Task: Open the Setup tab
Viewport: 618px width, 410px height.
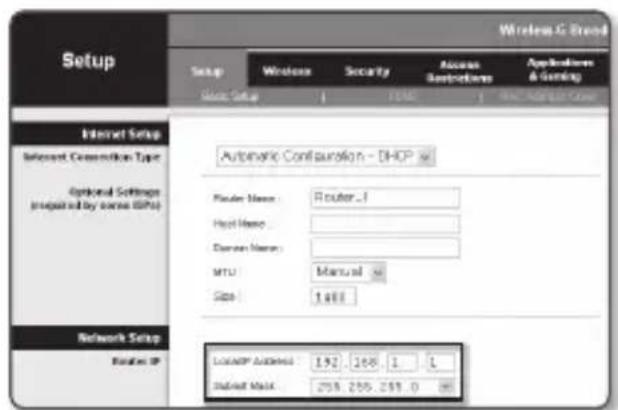Action: pos(207,72)
